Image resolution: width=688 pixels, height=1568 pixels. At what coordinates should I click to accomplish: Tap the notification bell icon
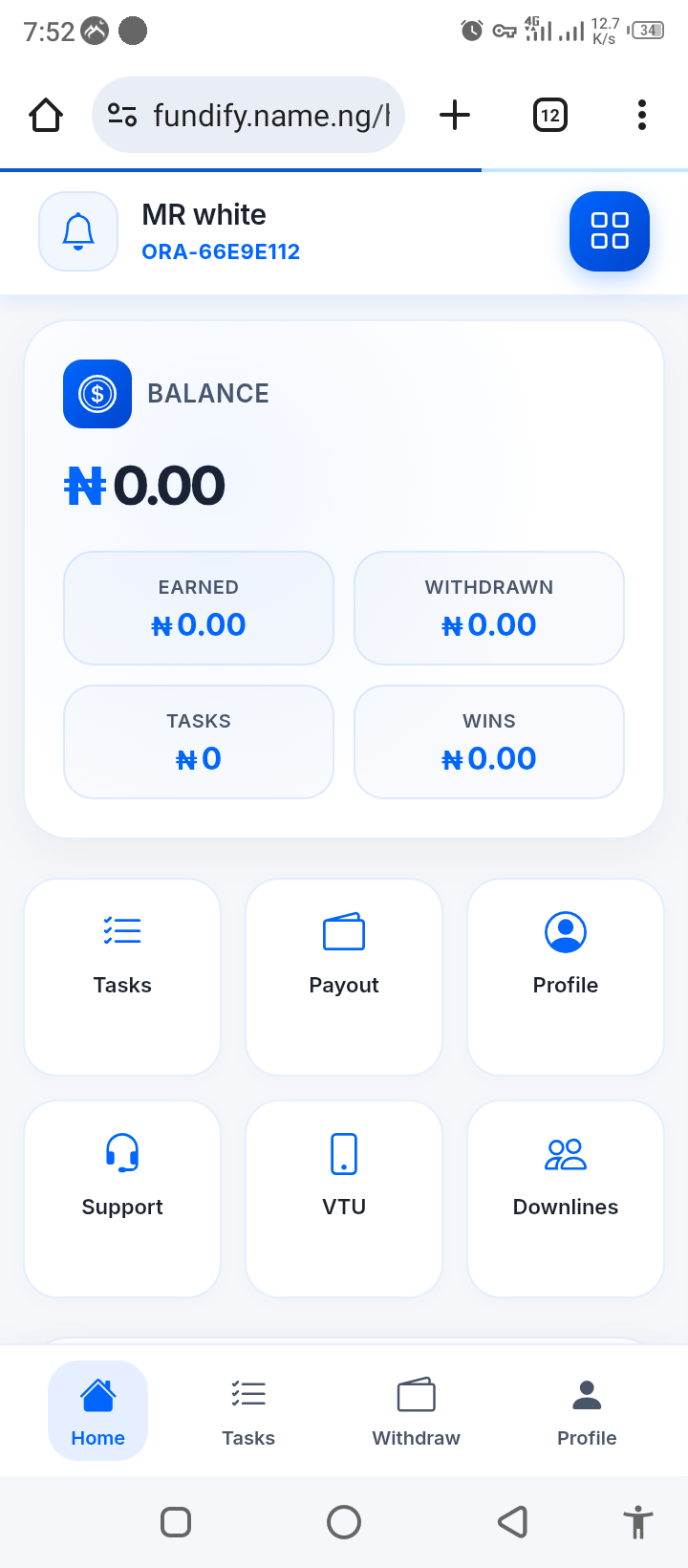(x=78, y=231)
